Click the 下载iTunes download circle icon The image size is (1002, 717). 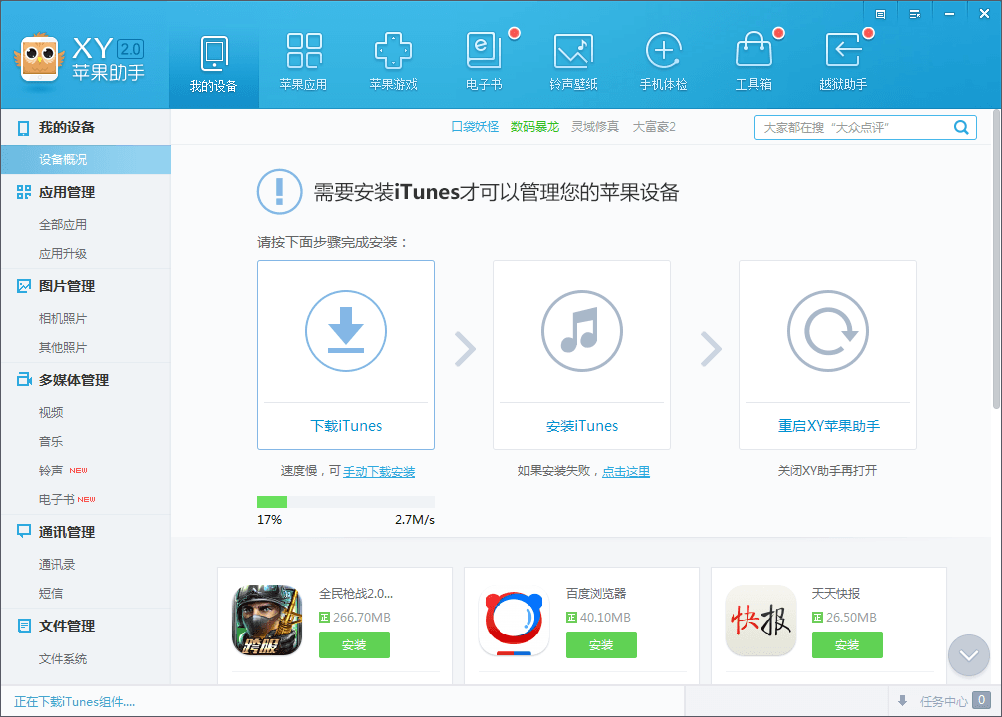[346, 331]
